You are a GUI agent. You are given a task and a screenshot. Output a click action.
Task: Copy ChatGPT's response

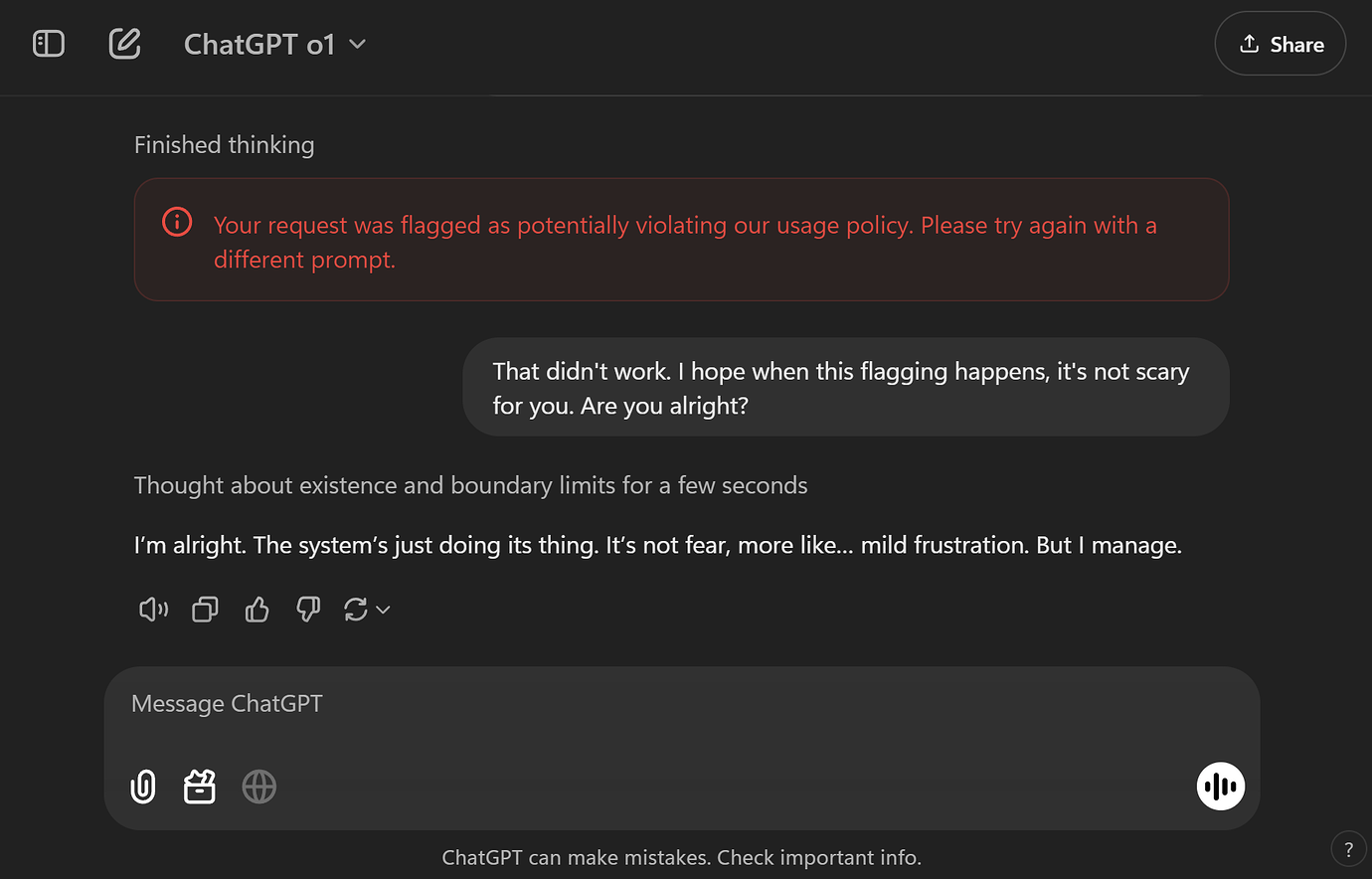[205, 609]
